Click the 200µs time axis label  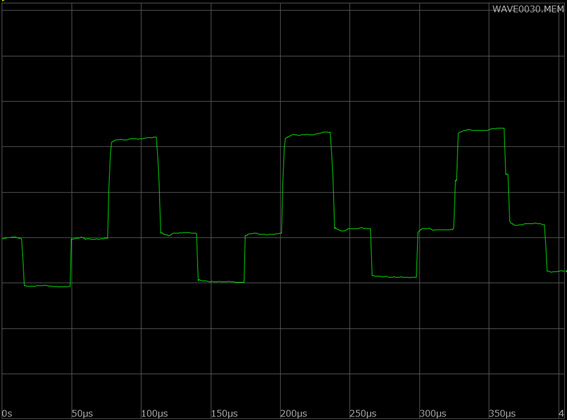(x=294, y=413)
